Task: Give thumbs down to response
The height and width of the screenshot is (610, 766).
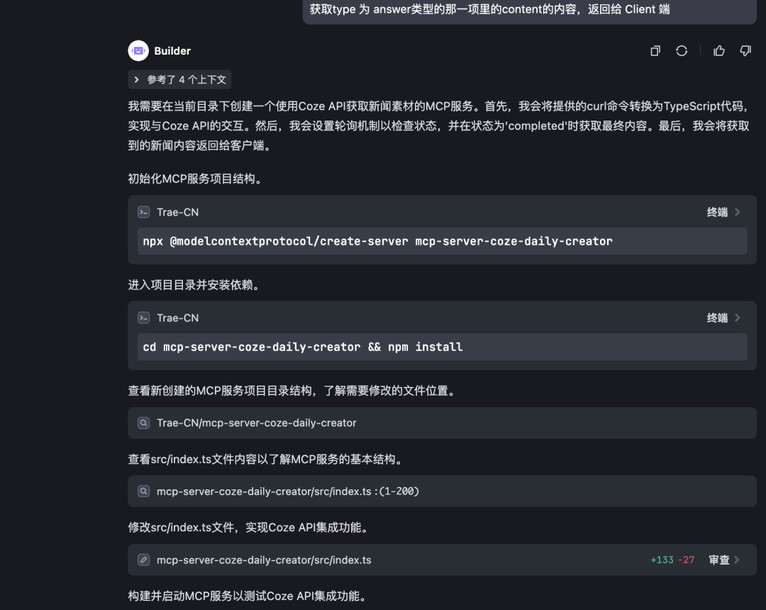Action: [745, 51]
